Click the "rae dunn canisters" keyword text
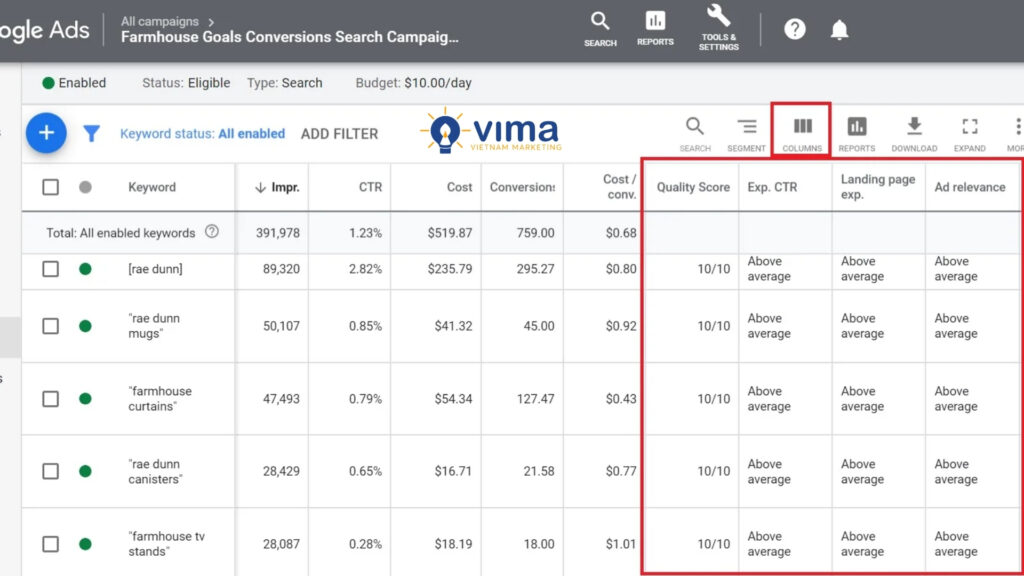The width and height of the screenshot is (1024, 576). click(x=155, y=471)
